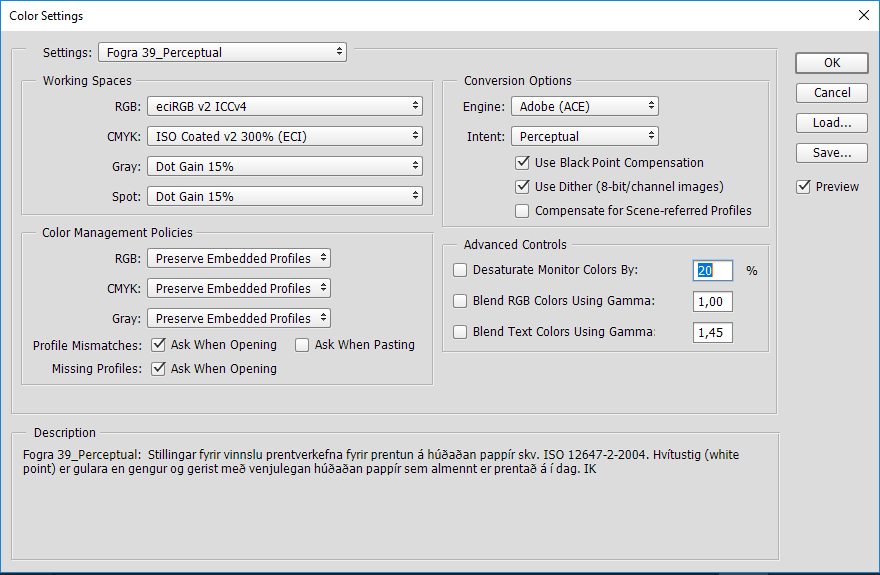
Task: Open the Settings preset dropdown
Action: [x=222, y=51]
